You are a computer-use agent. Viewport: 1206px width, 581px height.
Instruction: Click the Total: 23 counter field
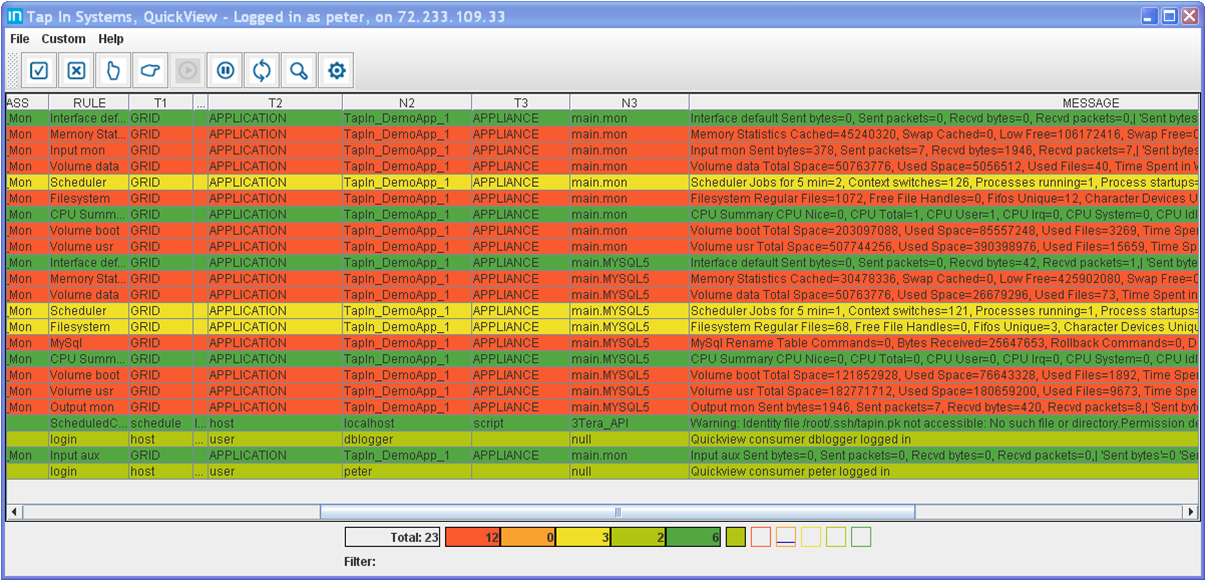[394, 537]
